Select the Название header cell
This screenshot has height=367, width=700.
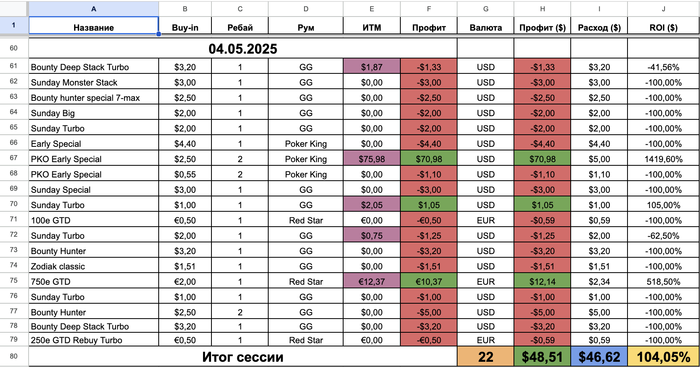tap(93, 27)
